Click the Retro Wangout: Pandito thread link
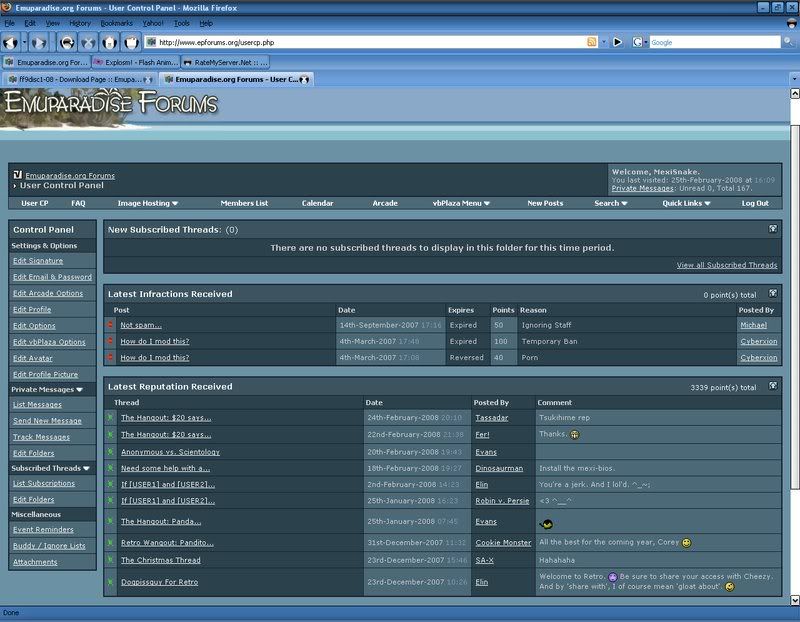 [167, 543]
